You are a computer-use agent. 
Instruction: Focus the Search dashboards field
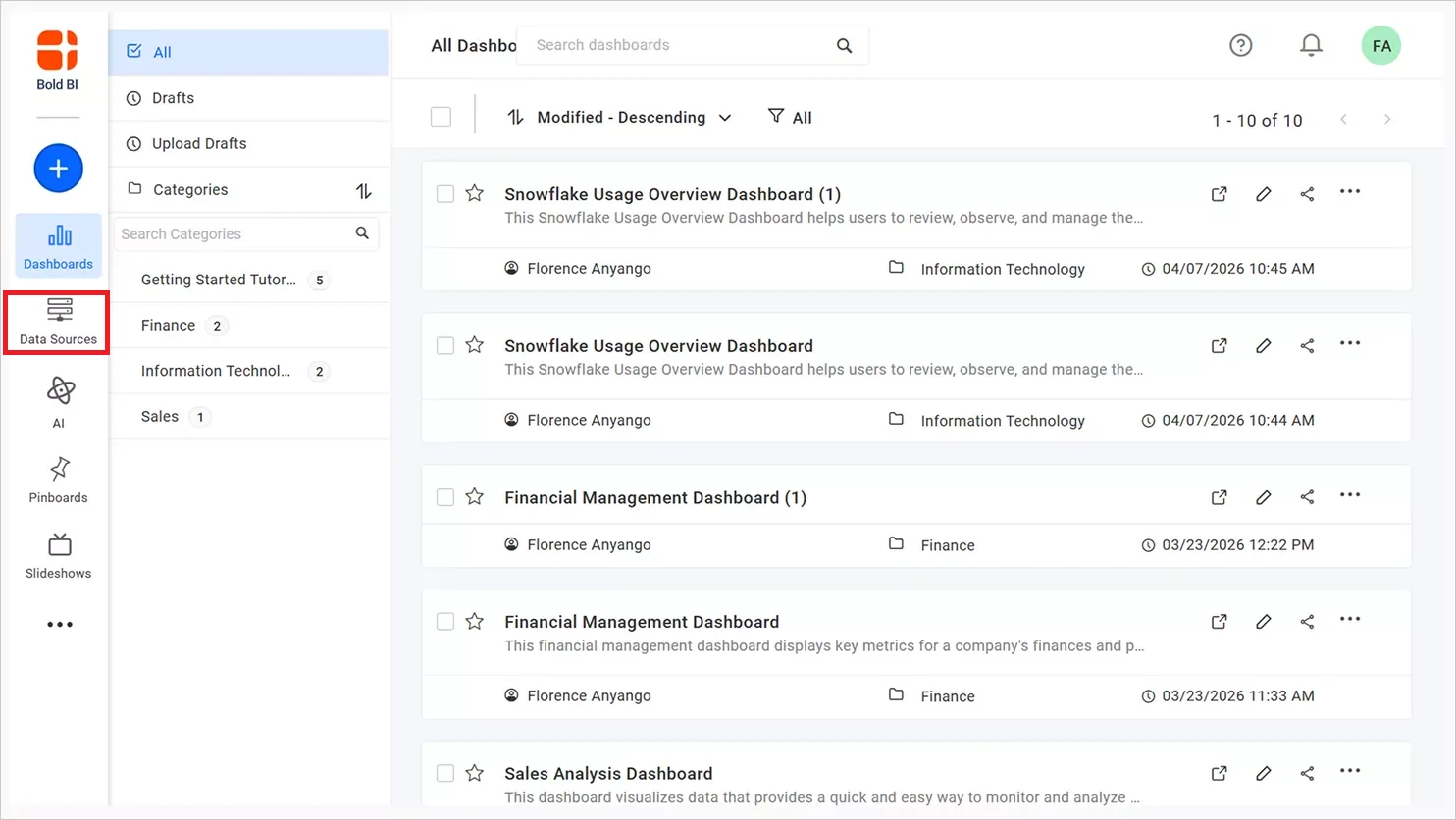coord(692,45)
